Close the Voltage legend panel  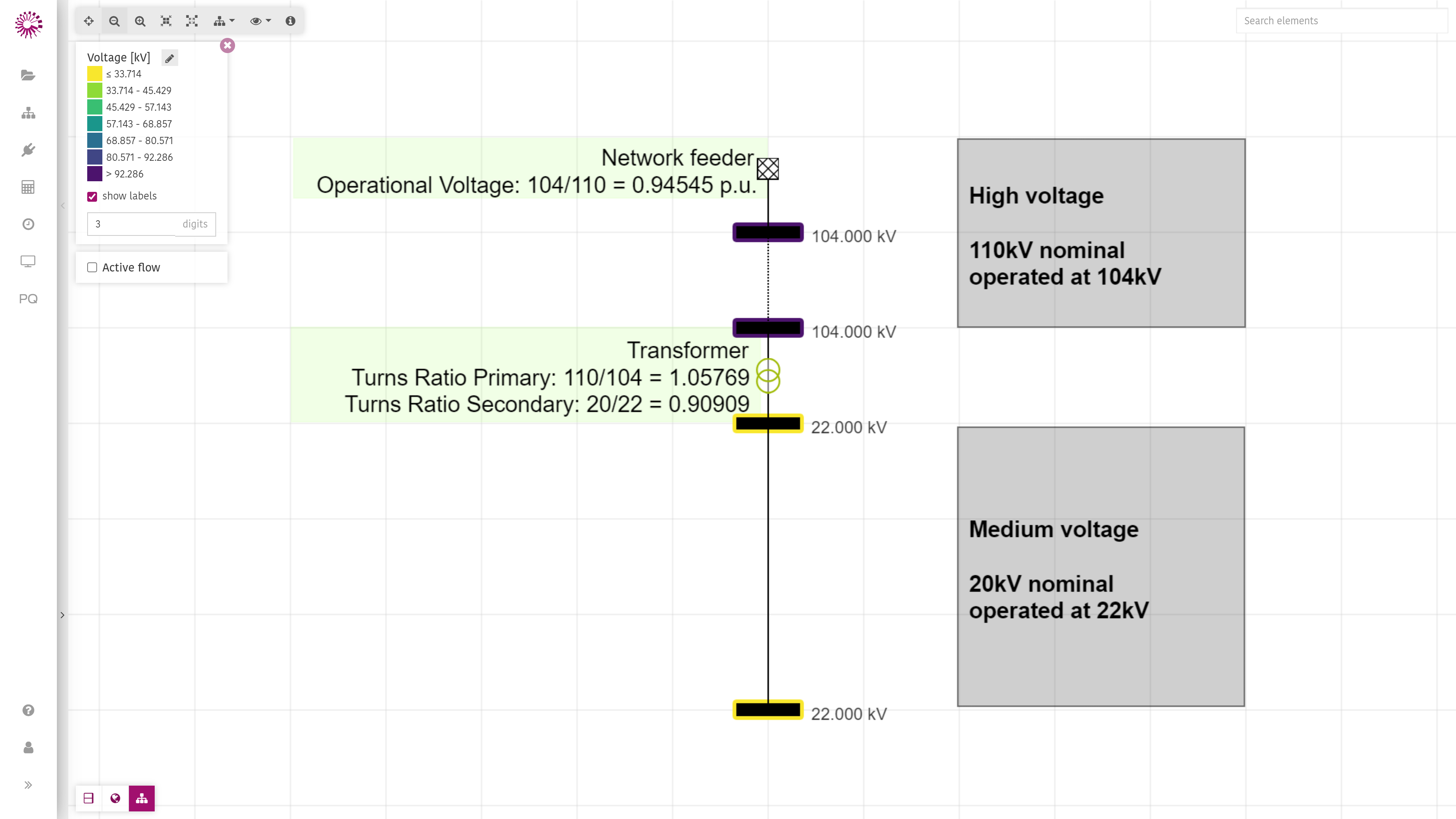(227, 45)
